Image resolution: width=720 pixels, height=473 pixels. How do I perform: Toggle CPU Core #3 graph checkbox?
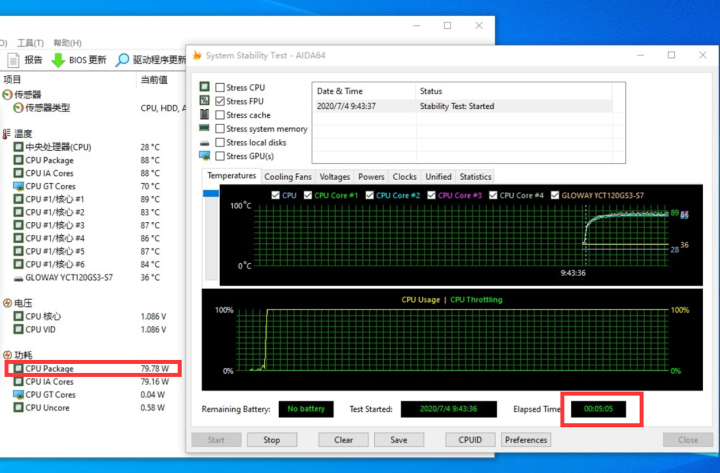[x=431, y=195]
